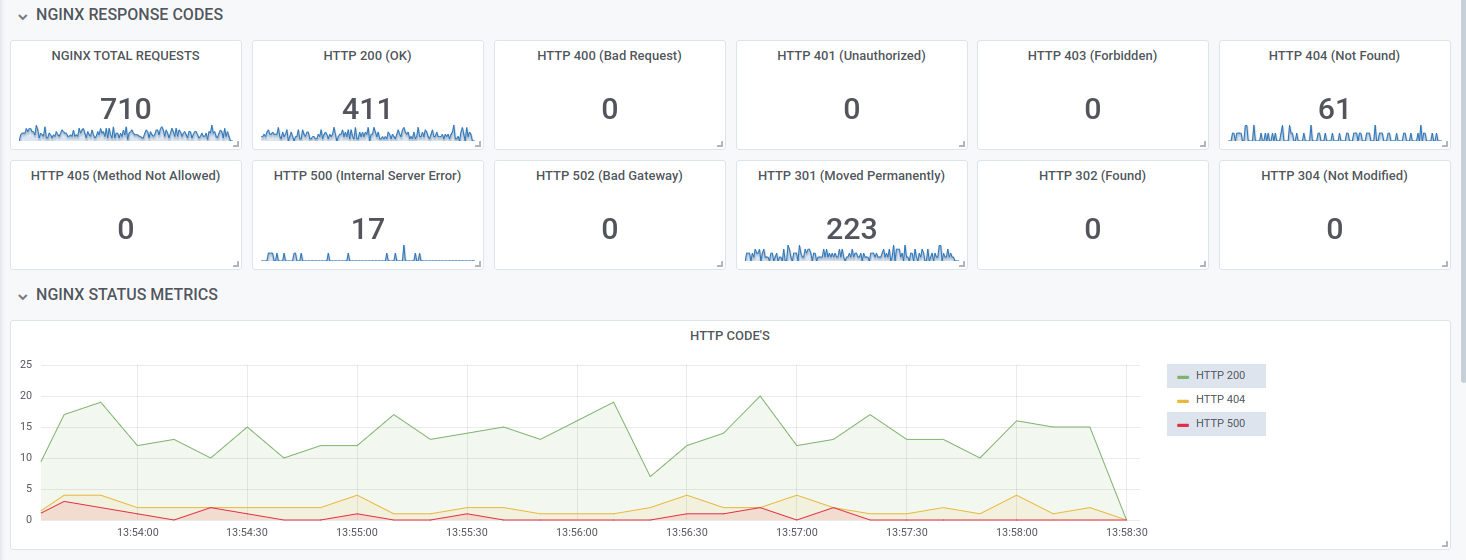
Task: Grab resize handle of HTTP 400 panel
Action: [x=720, y=144]
